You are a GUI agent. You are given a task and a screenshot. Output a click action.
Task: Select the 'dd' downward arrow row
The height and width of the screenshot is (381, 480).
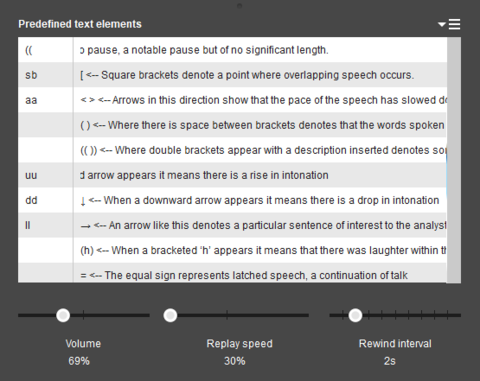click(x=232, y=200)
